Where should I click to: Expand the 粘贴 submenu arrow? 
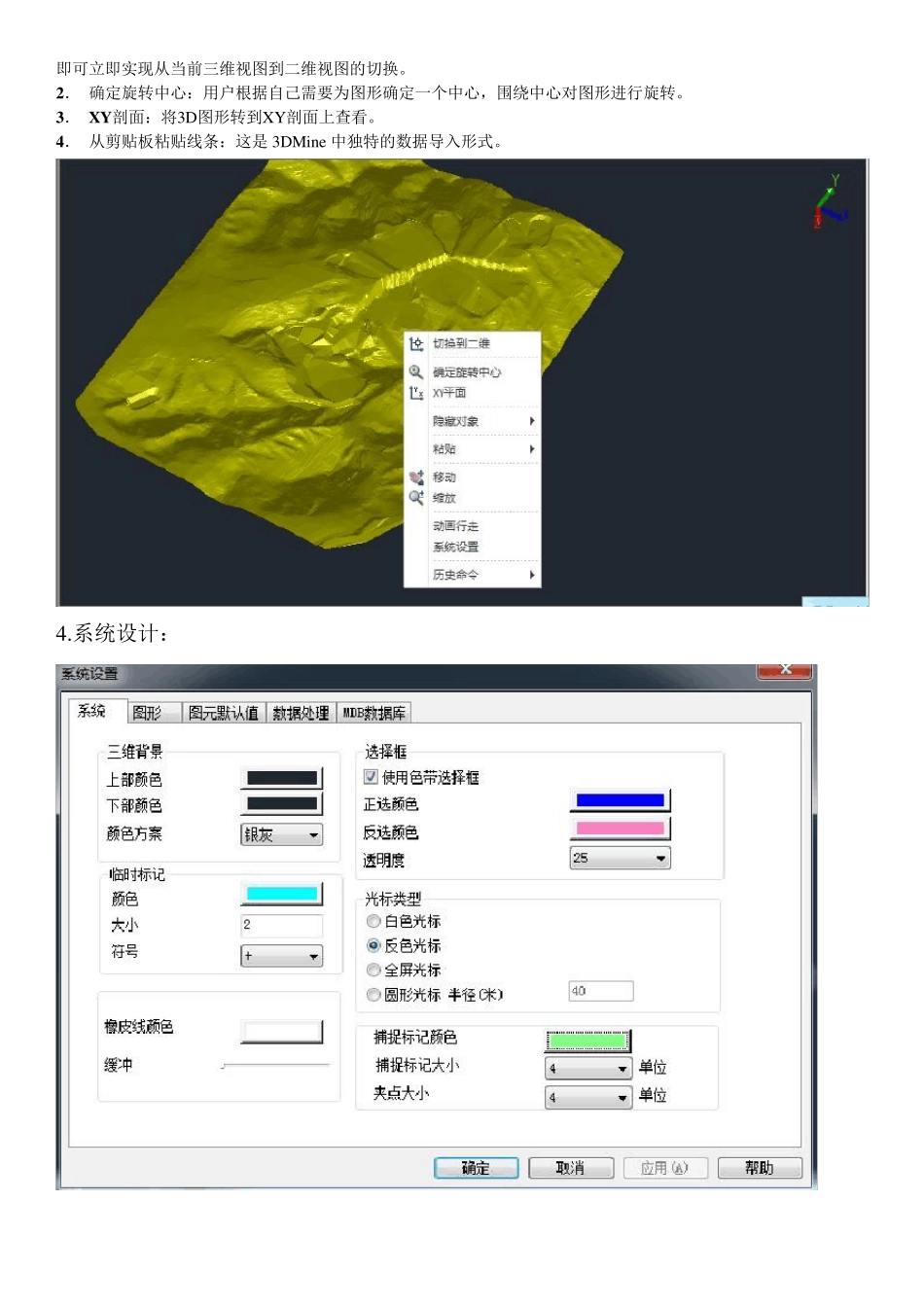point(532,449)
